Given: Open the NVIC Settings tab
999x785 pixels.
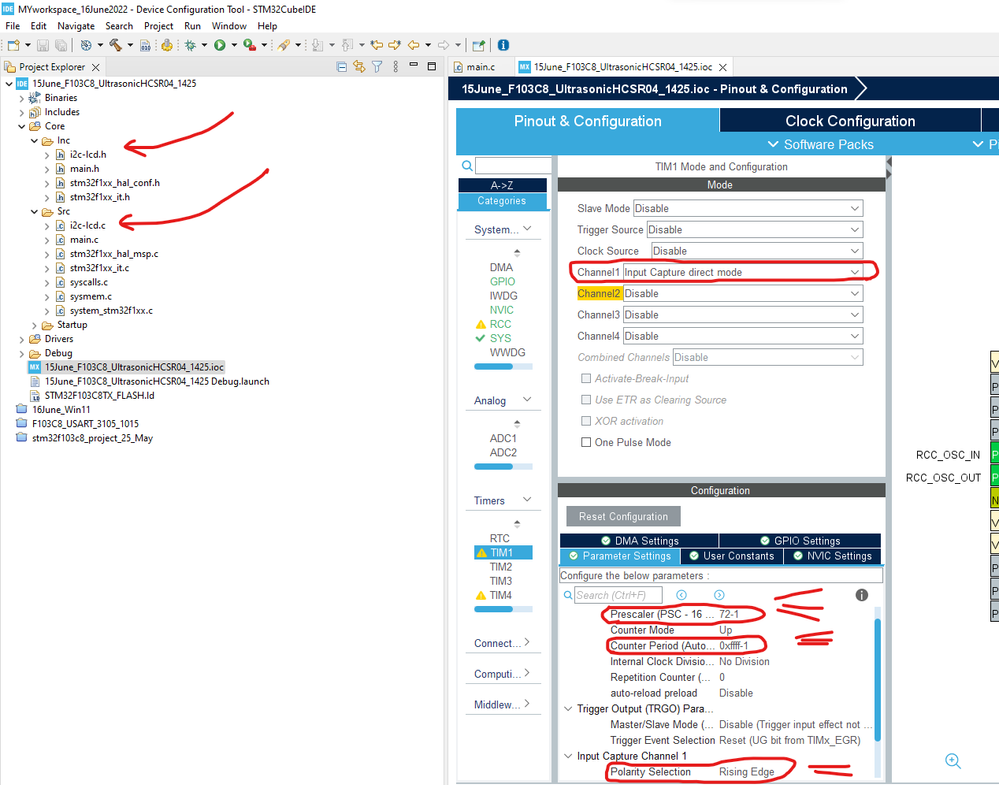Looking at the screenshot, I should pos(833,556).
